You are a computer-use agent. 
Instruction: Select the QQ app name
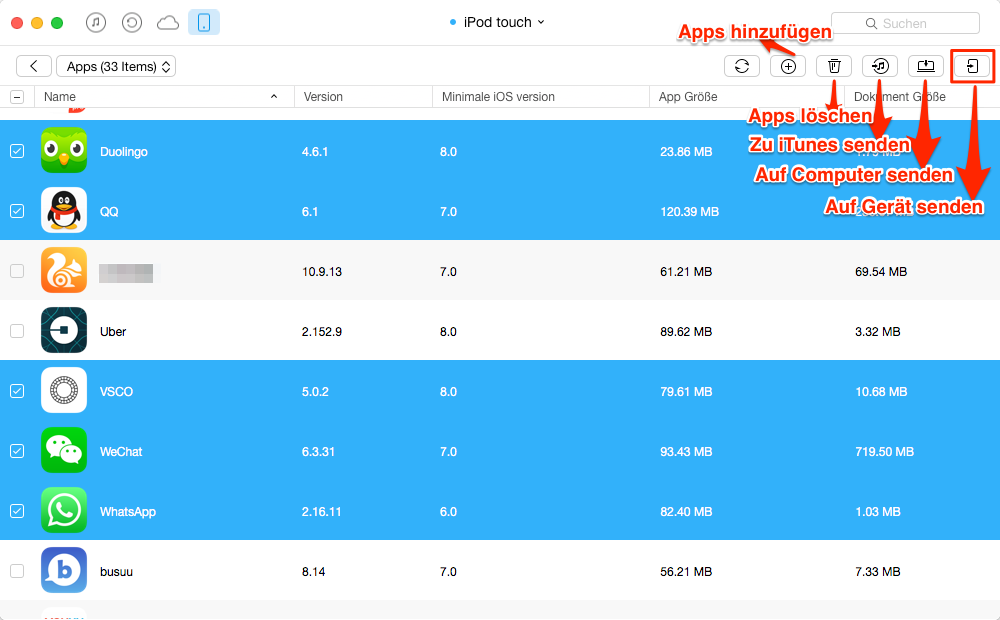[109, 212]
